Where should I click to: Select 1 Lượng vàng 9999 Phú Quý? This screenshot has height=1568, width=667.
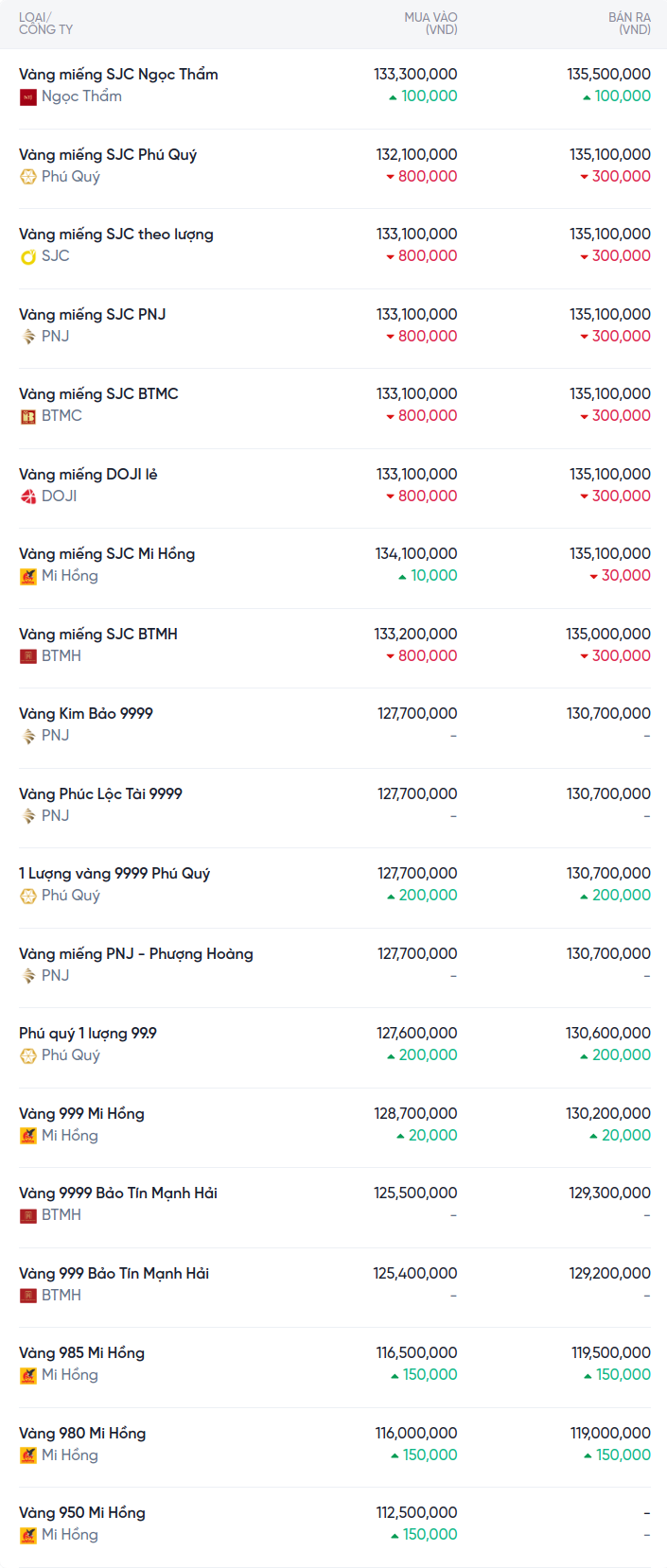(x=114, y=874)
